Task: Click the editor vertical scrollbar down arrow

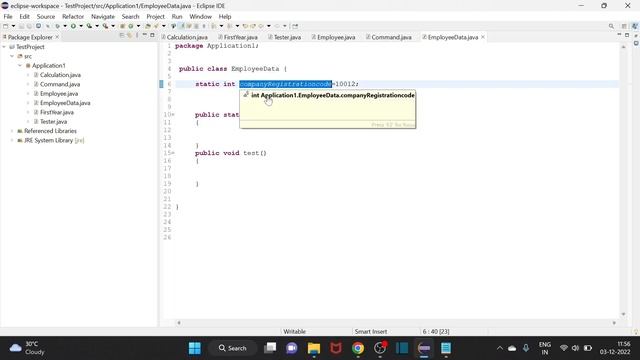Action: (x=623, y=314)
